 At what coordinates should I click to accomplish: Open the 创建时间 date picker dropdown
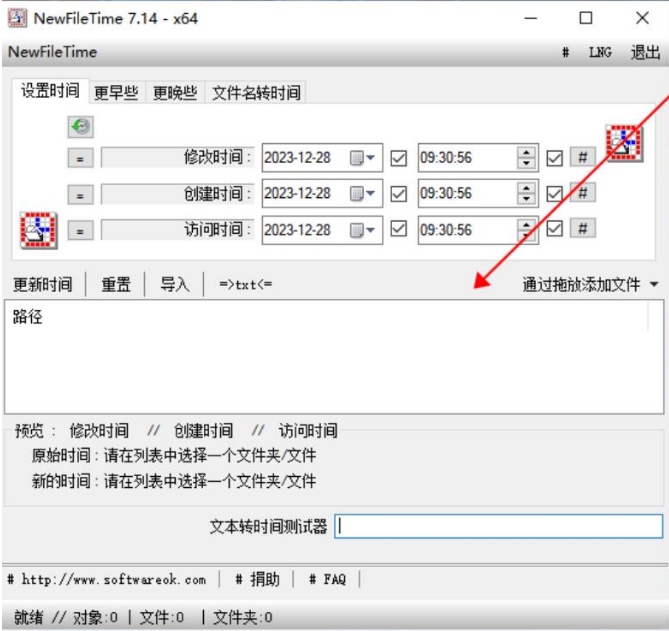click(x=362, y=194)
